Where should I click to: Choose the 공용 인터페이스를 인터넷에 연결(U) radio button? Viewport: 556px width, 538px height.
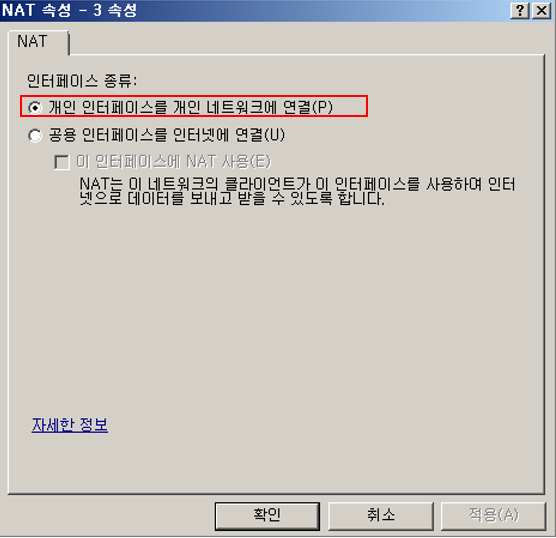156,135
